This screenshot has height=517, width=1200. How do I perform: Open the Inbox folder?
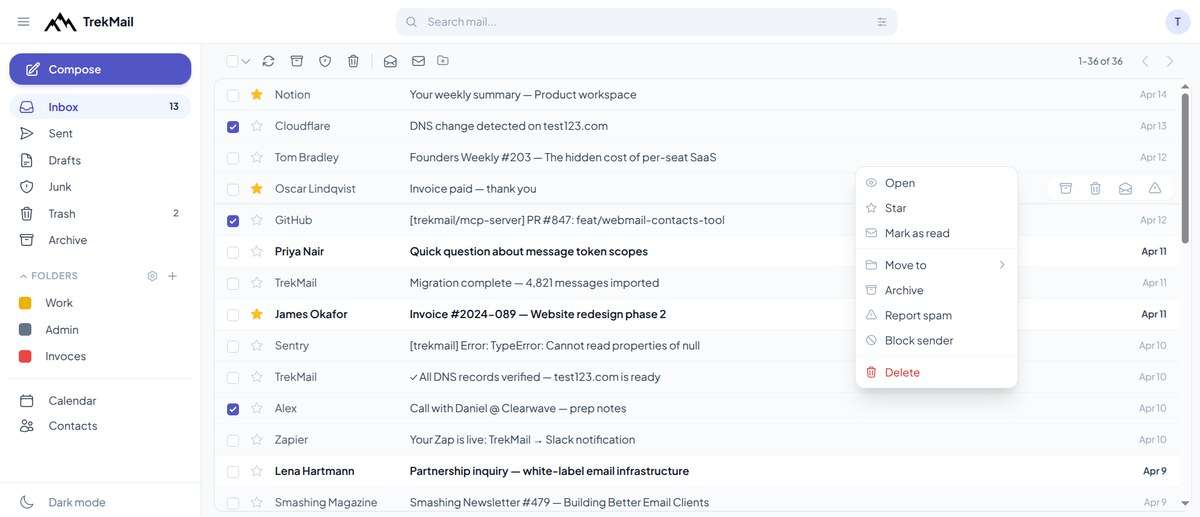click(100, 107)
